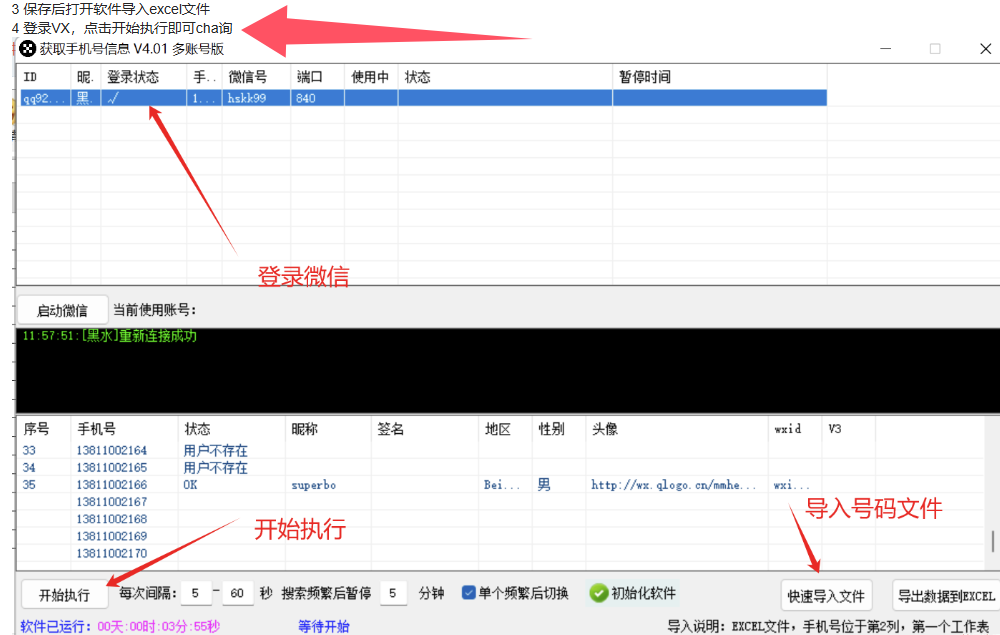Close the 获取手机号信息 window
1000x635 pixels.
click(985, 48)
